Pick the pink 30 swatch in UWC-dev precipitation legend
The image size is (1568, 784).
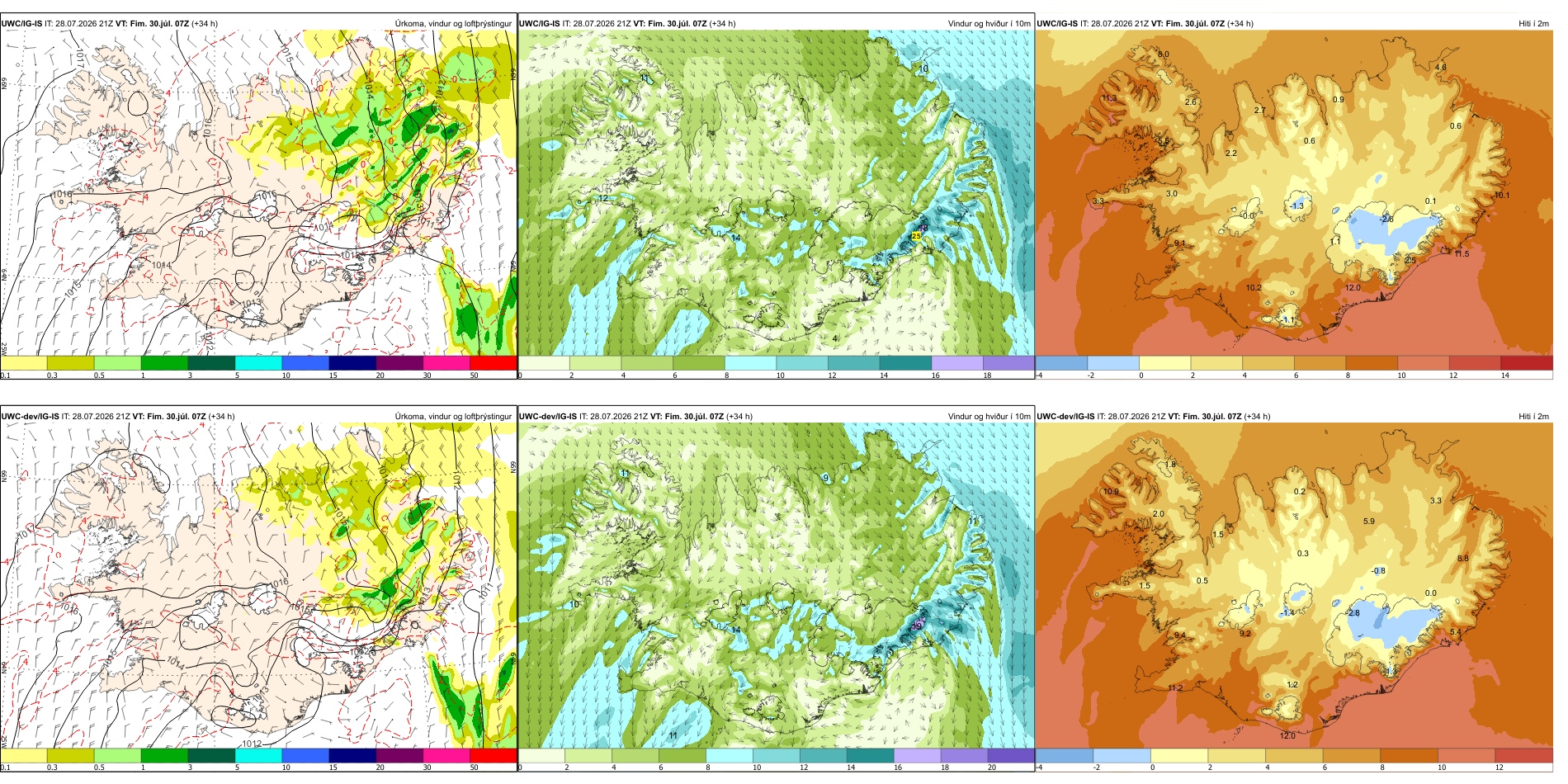pos(446,756)
